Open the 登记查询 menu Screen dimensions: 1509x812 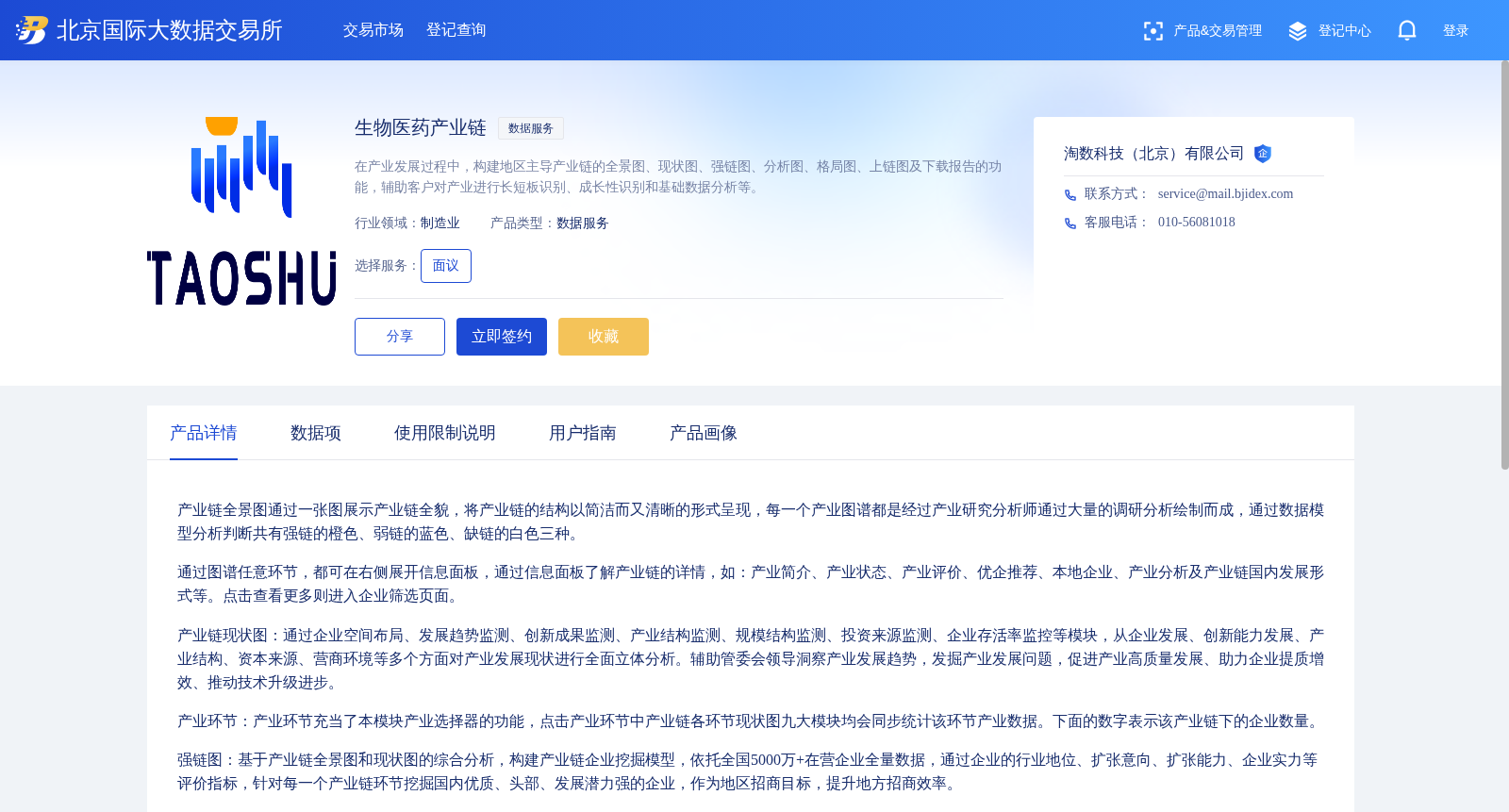click(x=456, y=30)
